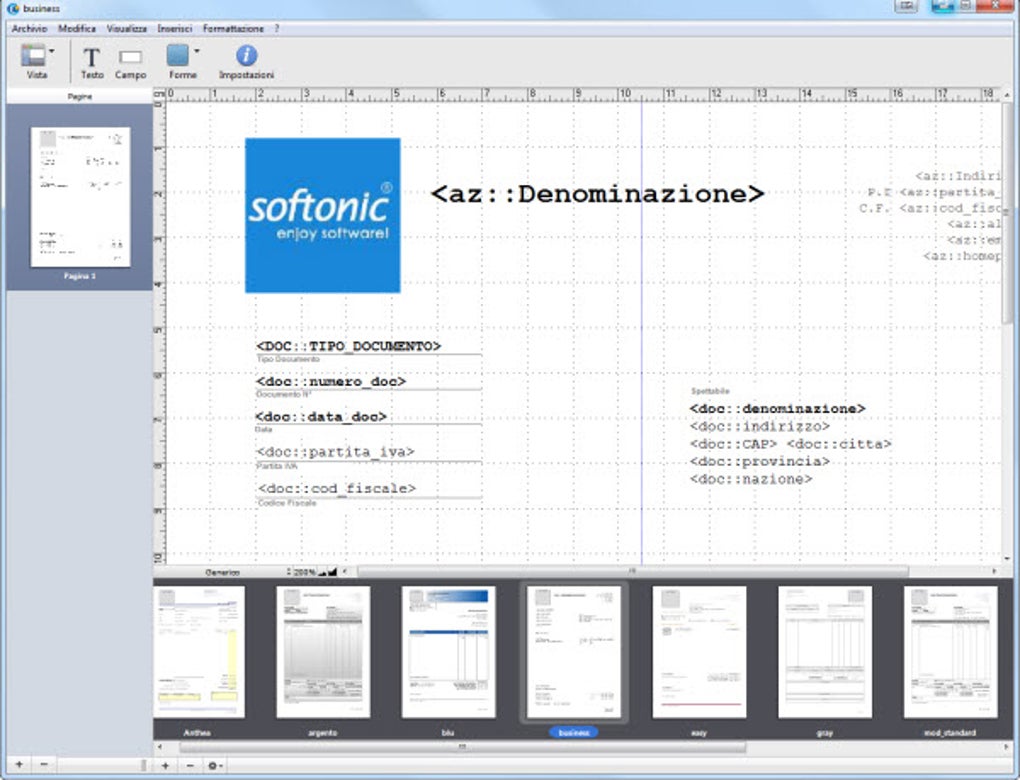
Task: Select the Testo text tool
Action: point(91,59)
